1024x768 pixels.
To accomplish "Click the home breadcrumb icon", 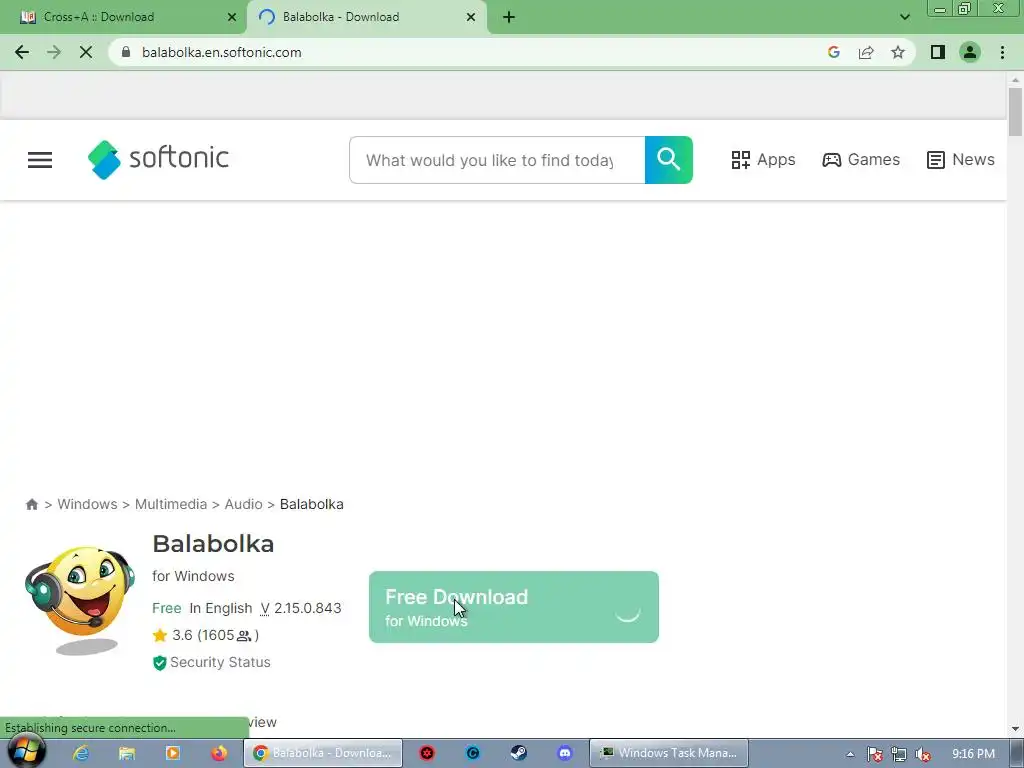I will tap(31, 504).
